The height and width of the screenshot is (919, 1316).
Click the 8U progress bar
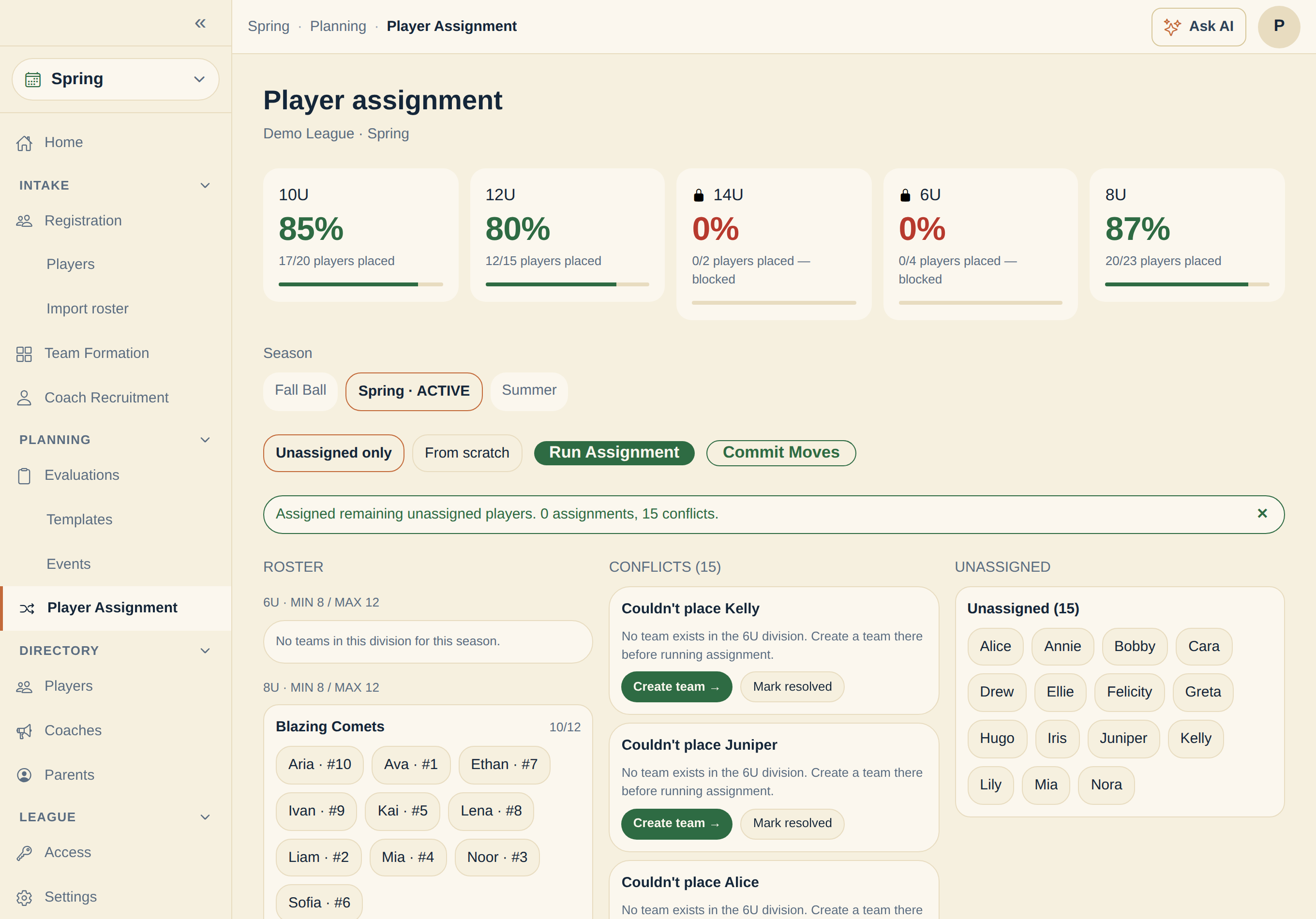[1187, 284]
